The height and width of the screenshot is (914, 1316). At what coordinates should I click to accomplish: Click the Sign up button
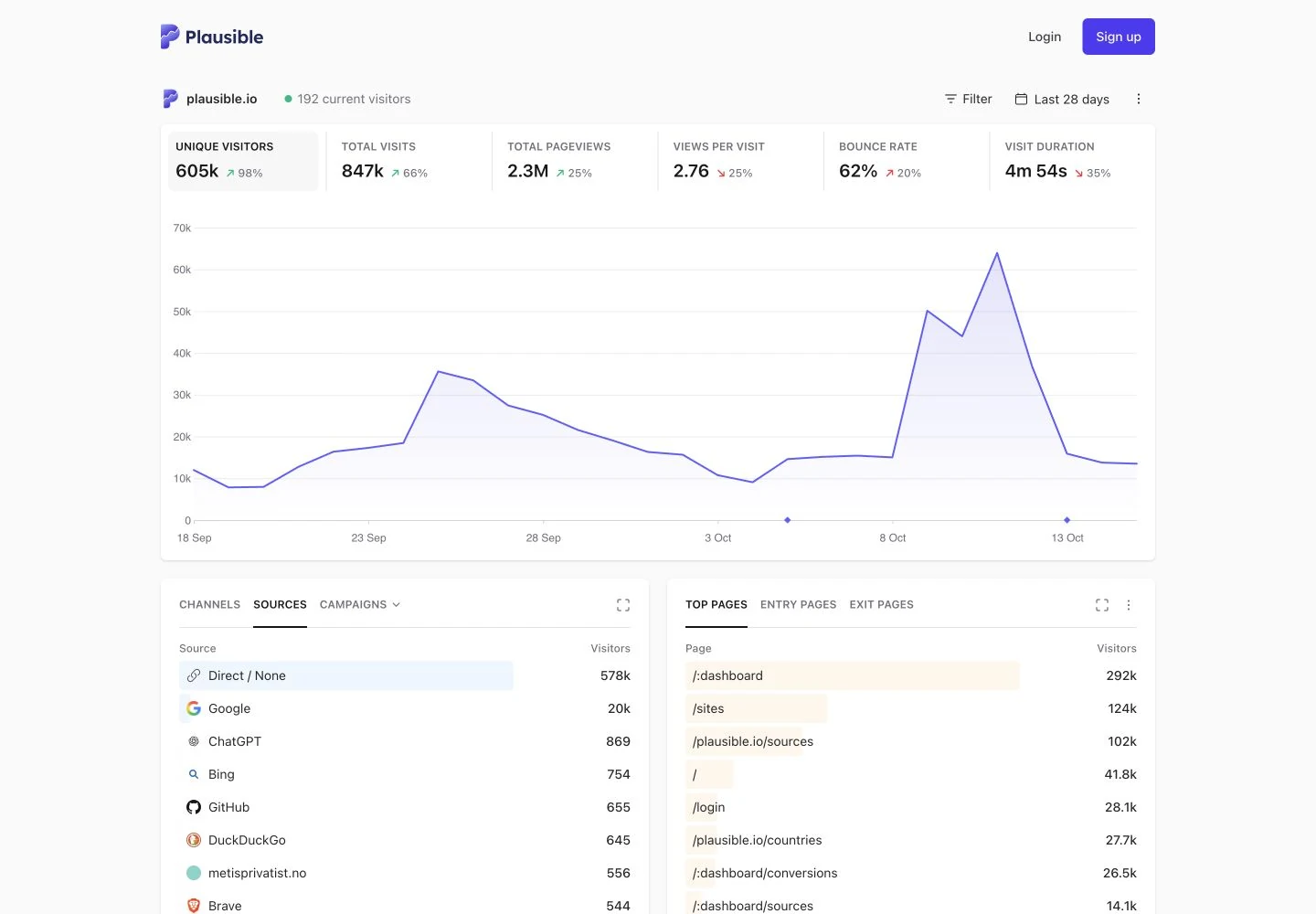click(1119, 37)
